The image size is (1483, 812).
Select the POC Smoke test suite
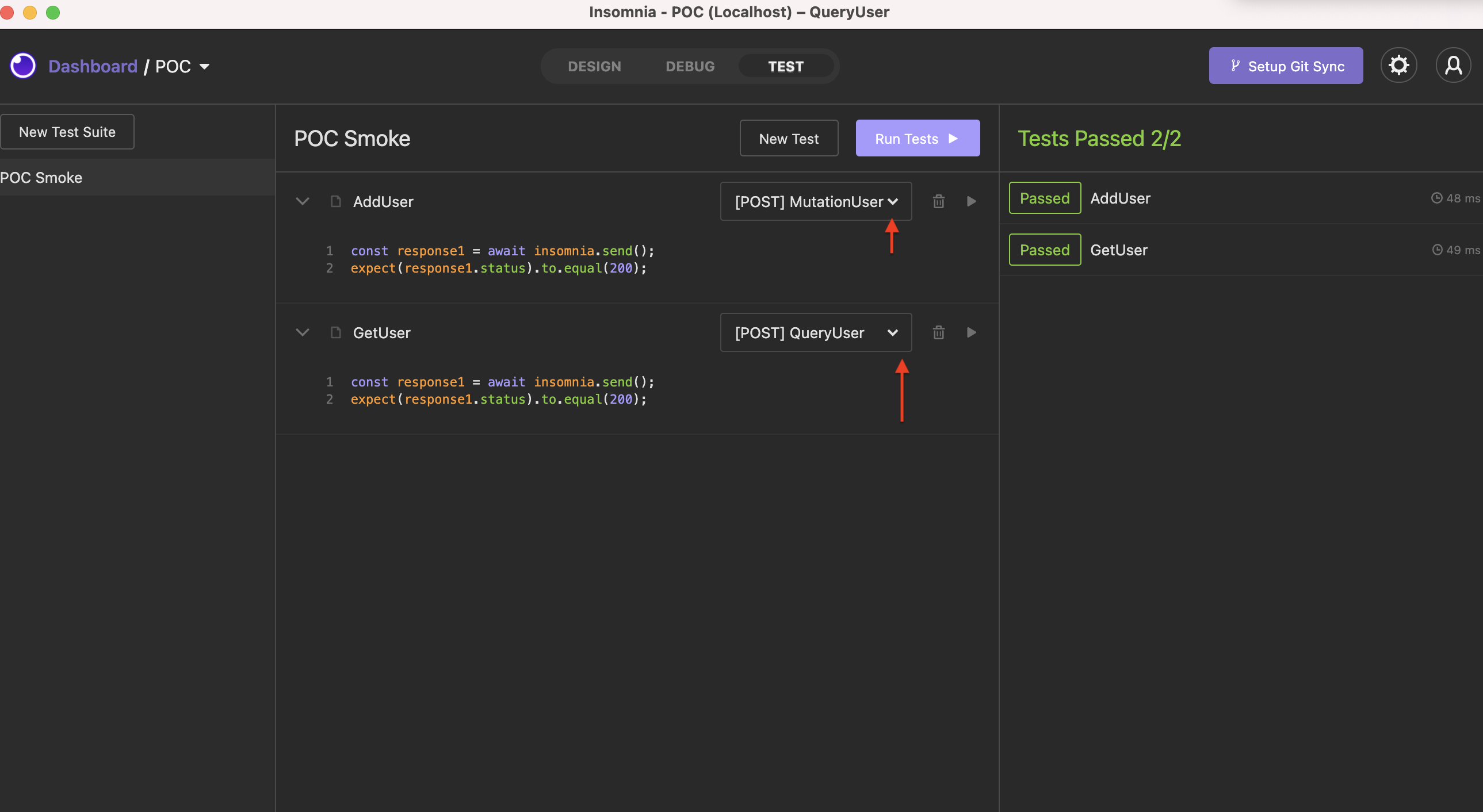(41, 177)
